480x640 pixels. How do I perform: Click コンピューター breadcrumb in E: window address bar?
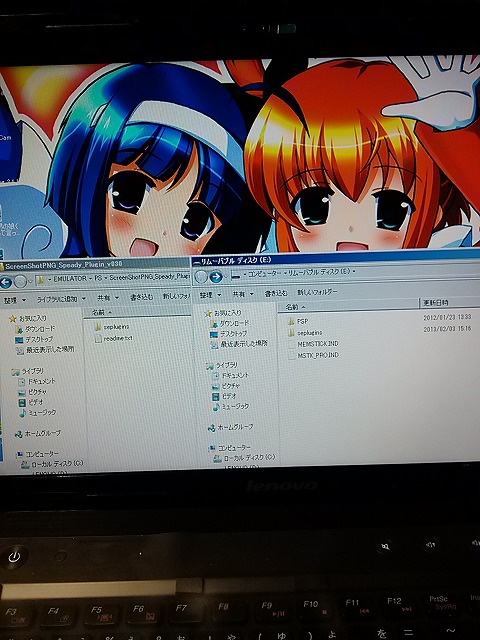click(x=264, y=274)
